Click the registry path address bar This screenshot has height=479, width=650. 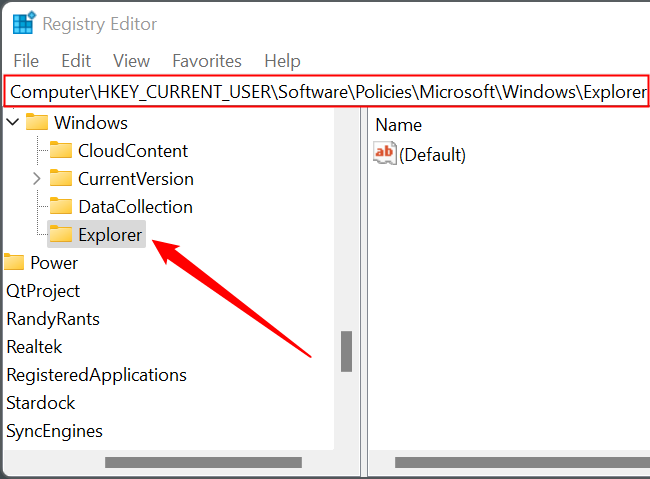tap(327, 91)
